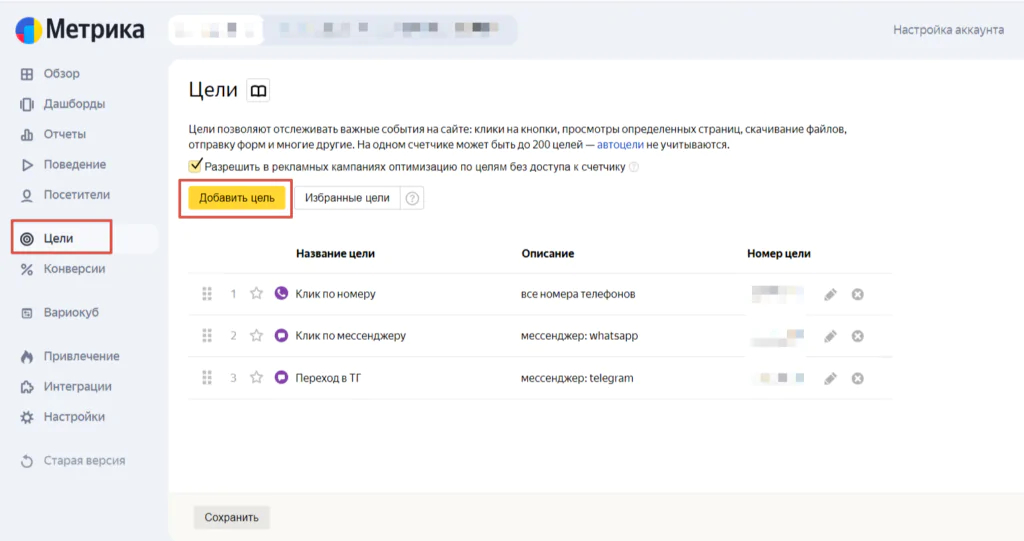
Task: Edit the Клик по номеру goal with pencil icon
Action: click(830, 294)
